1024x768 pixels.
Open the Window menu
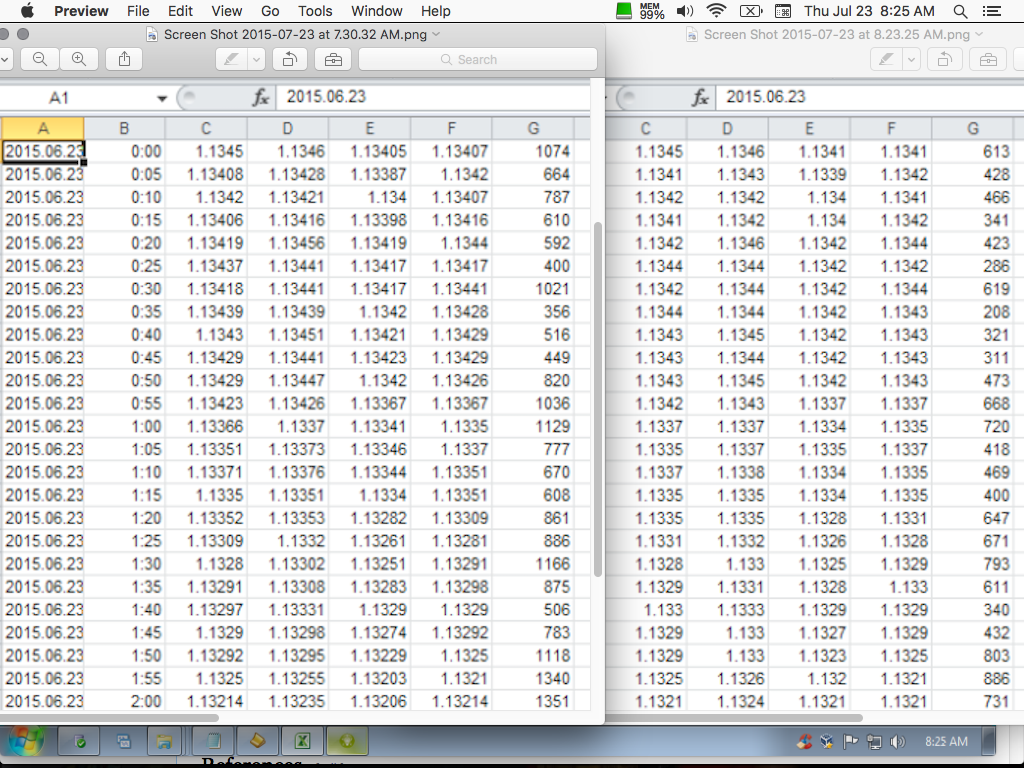377,11
